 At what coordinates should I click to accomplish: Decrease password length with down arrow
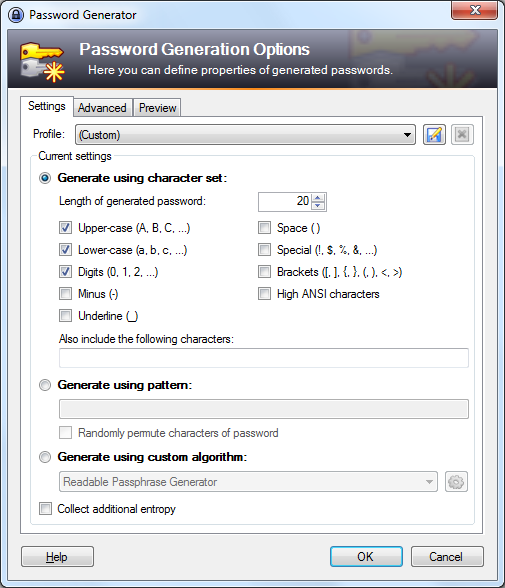(318, 206)
